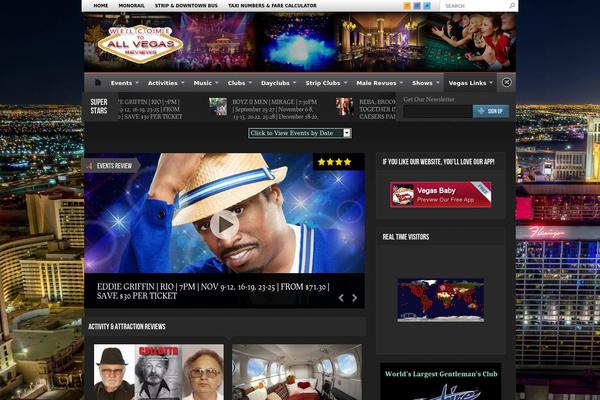Open the real time visitors world map
The image size is (600, 400).
pos(440,300)
